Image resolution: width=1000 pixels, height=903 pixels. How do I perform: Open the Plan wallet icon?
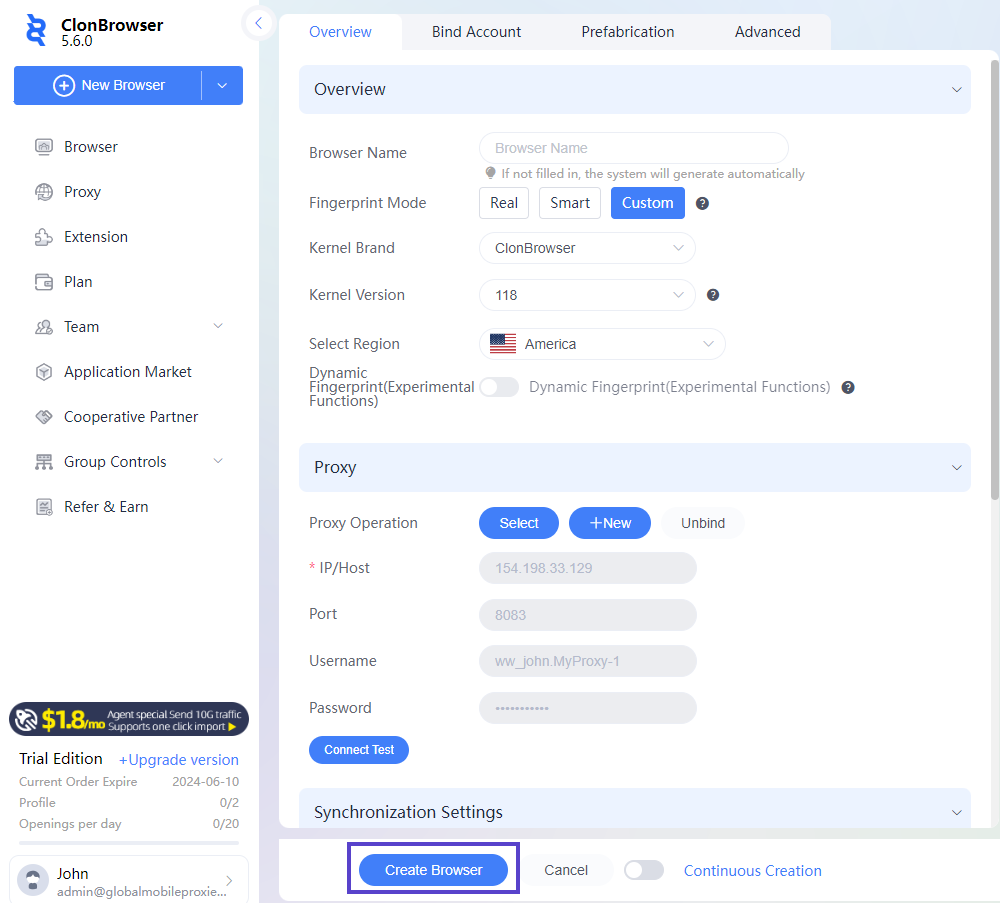click(44, 282)
